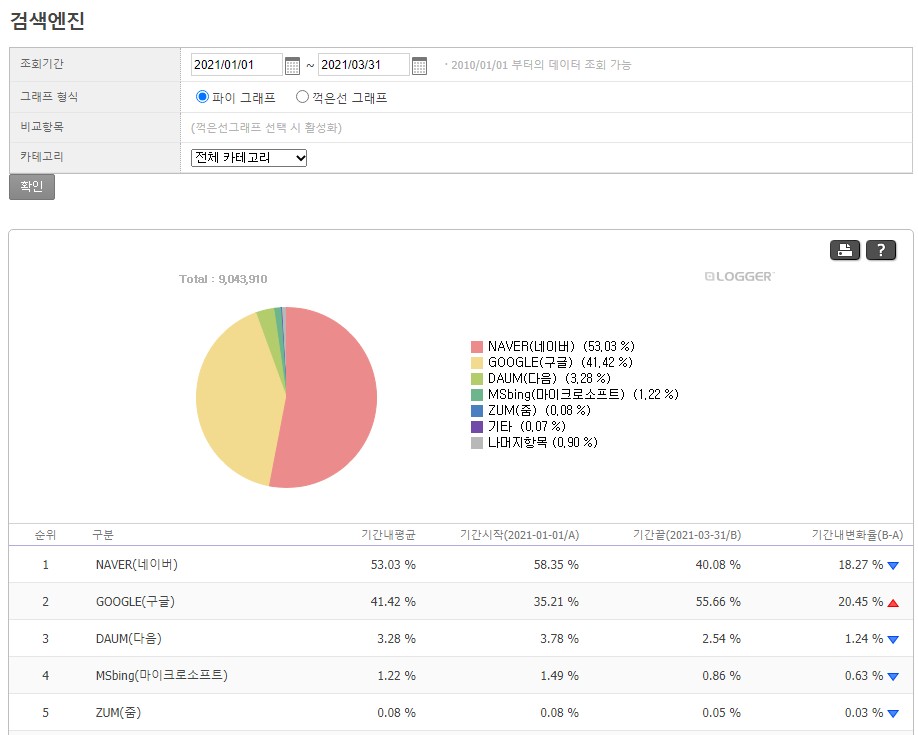Click the 58.35 % period start cell
The height and width of the screenshot is (735, 918).
pyautogui.click(x=556, y=565)
